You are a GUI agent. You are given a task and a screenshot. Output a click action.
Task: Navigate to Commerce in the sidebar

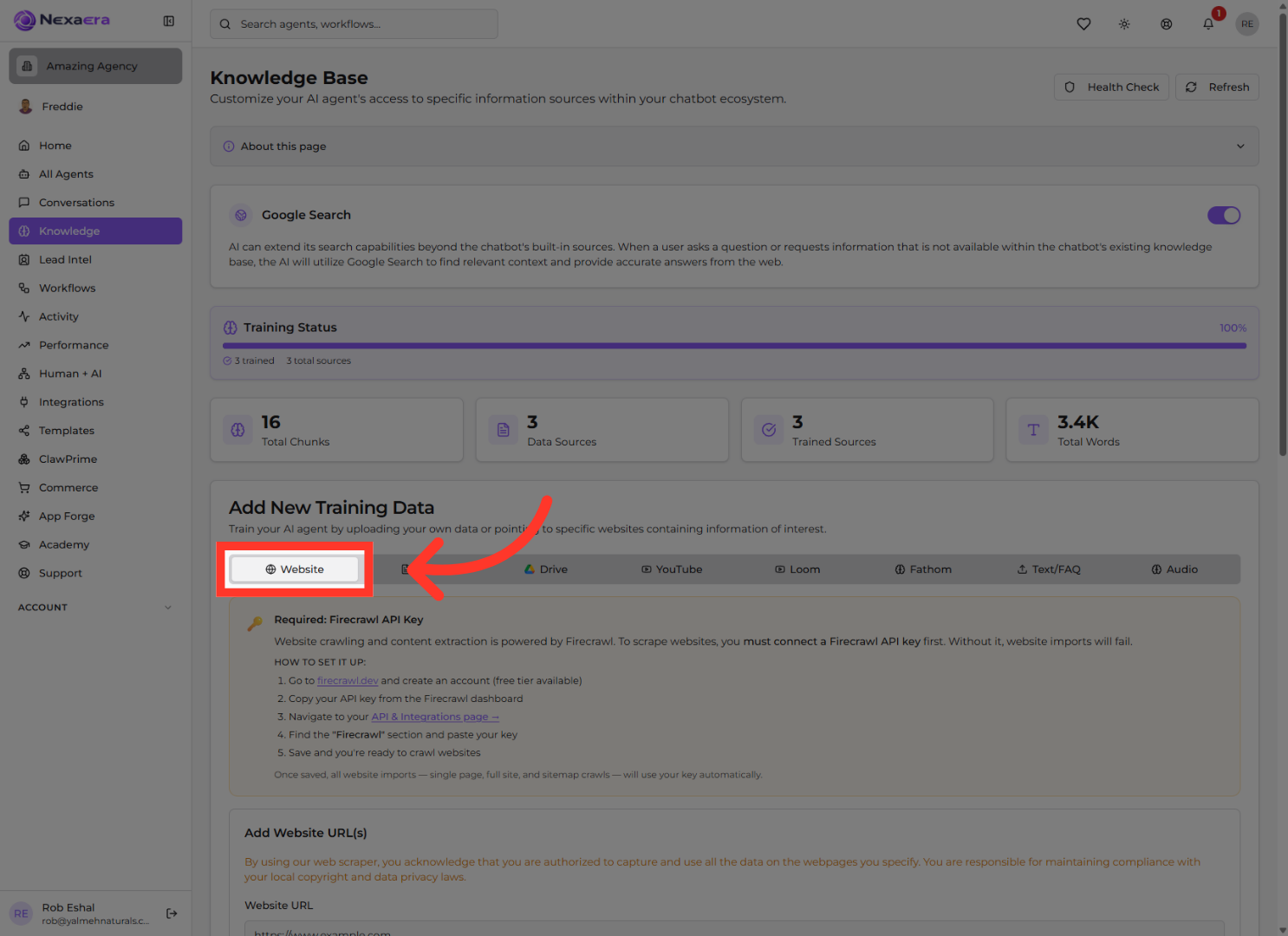pos(95,488)
